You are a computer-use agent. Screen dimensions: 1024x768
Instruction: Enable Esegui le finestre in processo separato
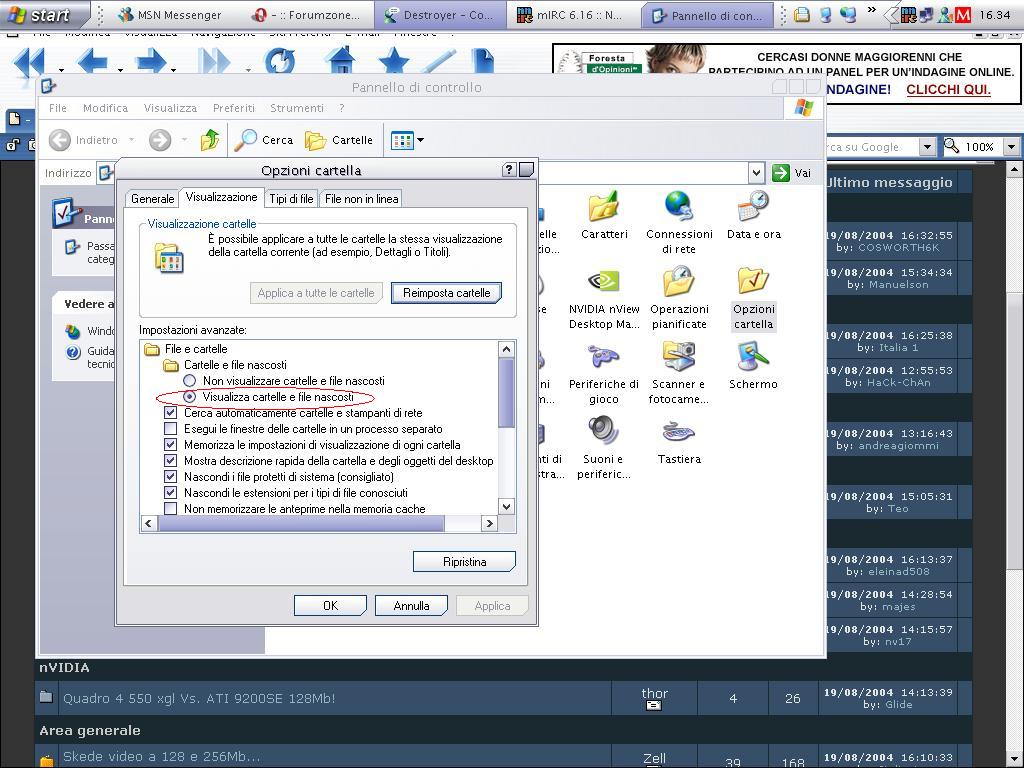click(x=170, y=429)
